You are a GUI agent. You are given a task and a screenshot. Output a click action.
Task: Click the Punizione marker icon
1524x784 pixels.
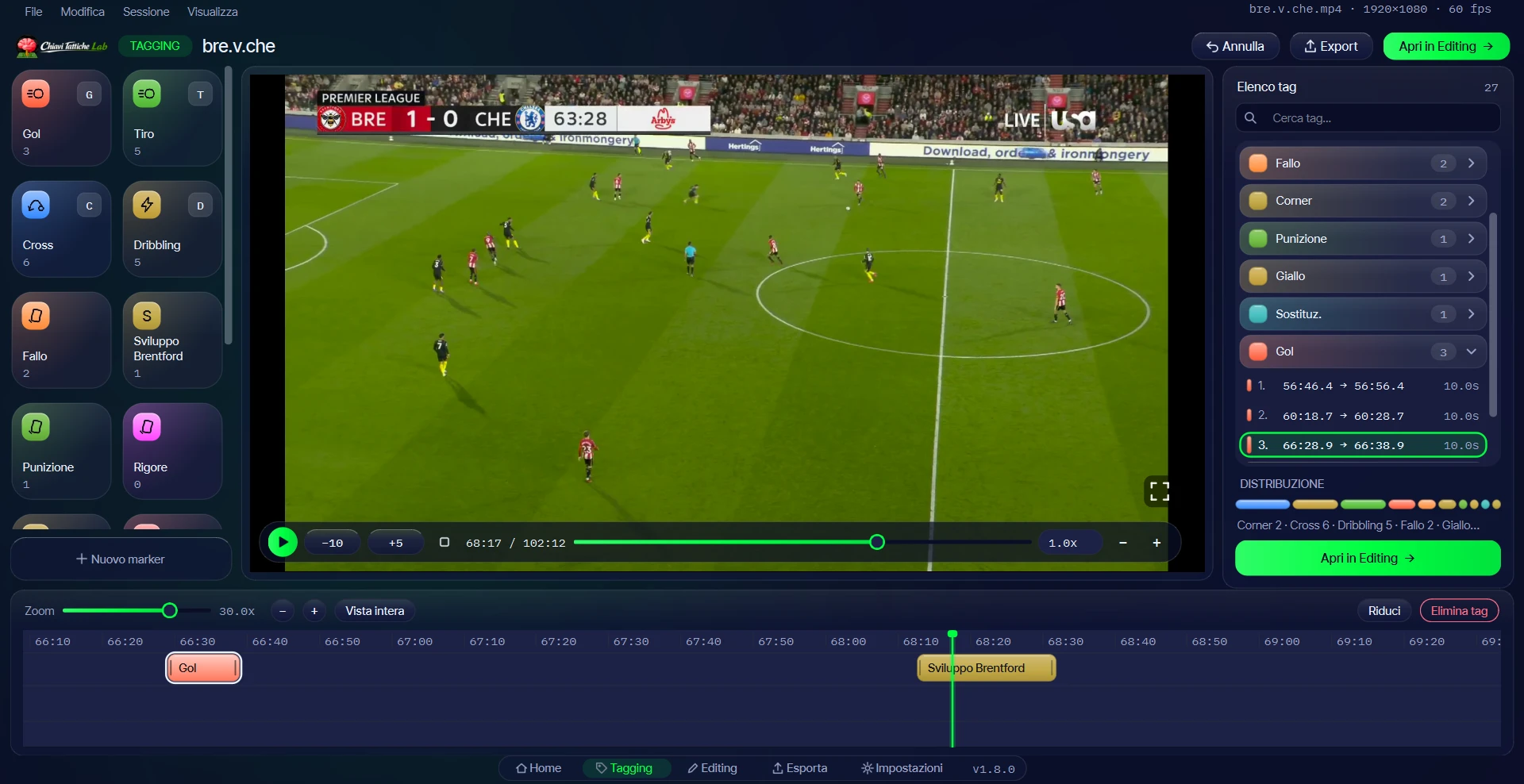(36, 427)
